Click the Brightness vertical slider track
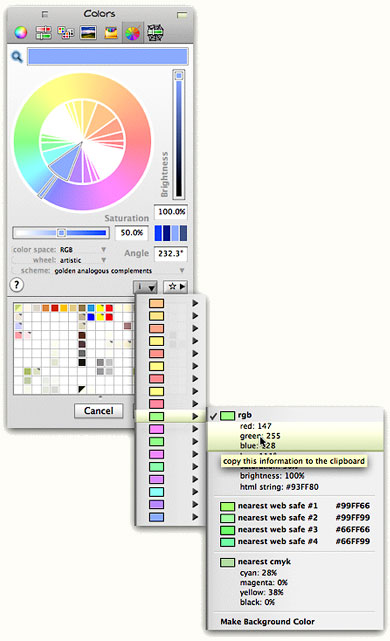The width and height of the screenshot is (390, 641). [179, 135]
